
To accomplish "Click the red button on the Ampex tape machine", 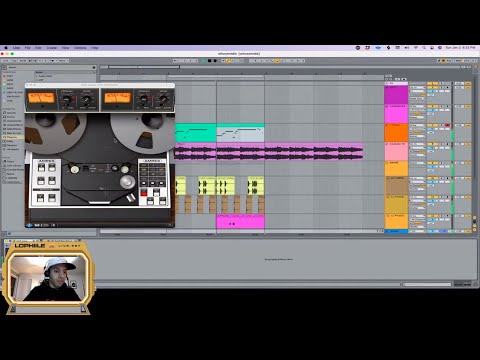I will pyautogui.click(x=144, y=192).
